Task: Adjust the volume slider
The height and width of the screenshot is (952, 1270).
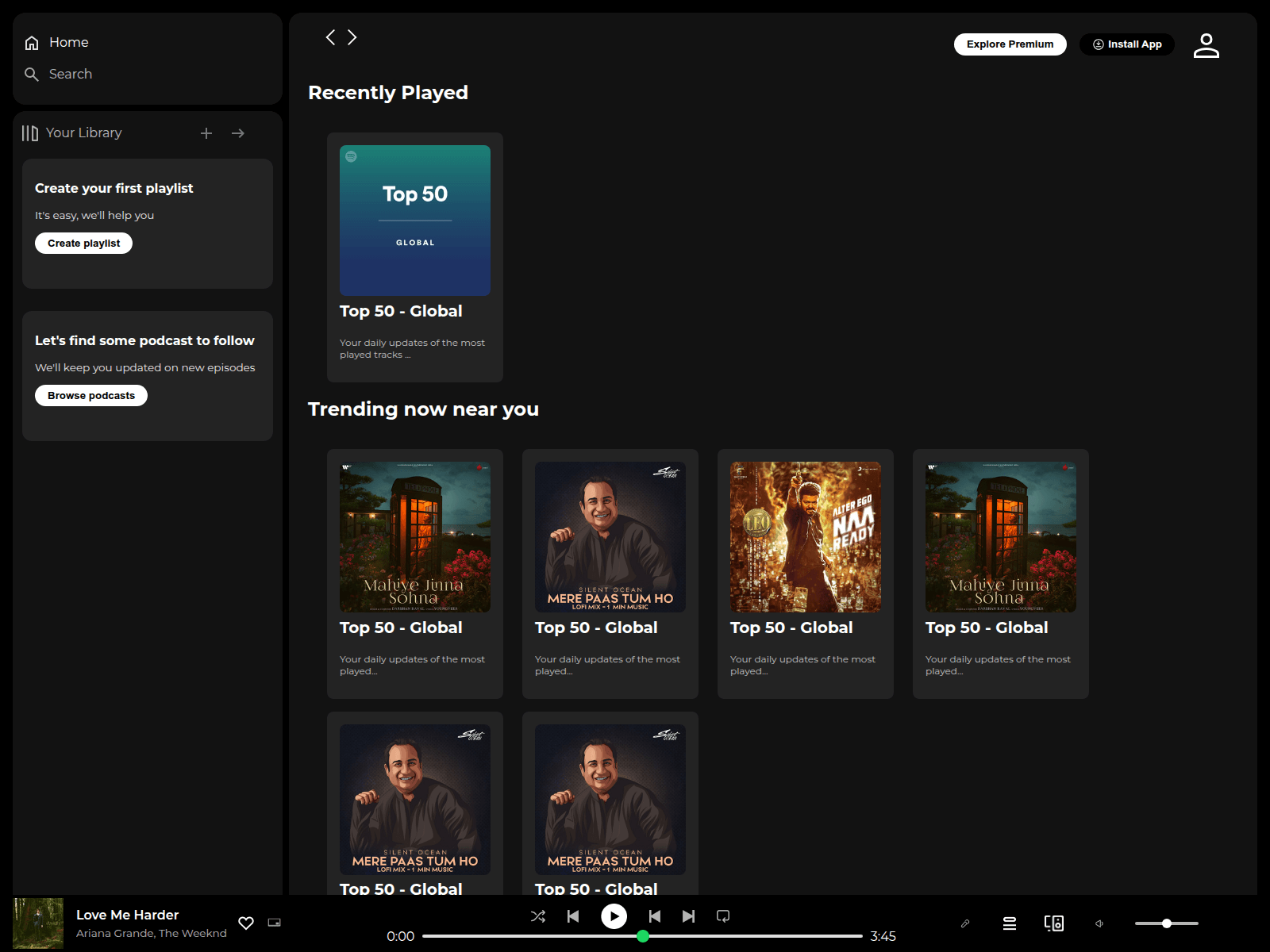Action: [1167, 923]
